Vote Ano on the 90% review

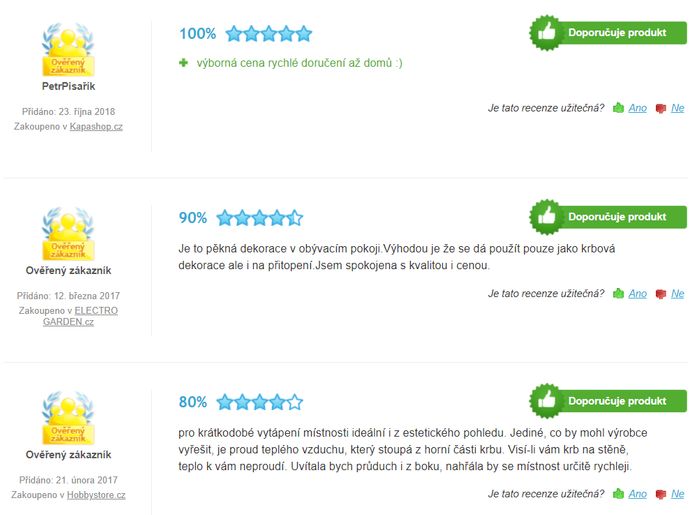point(638,294)
